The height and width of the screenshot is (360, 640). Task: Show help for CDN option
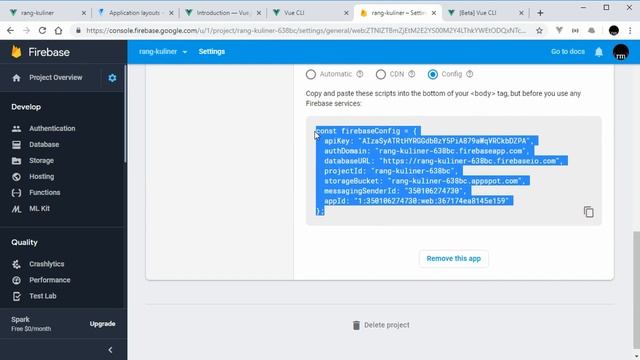point(412,74)
